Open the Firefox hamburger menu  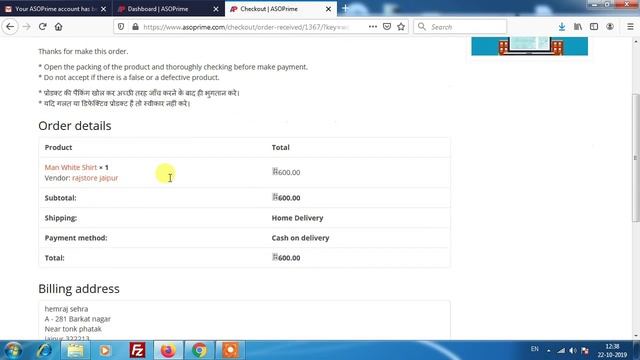(630, 27)
